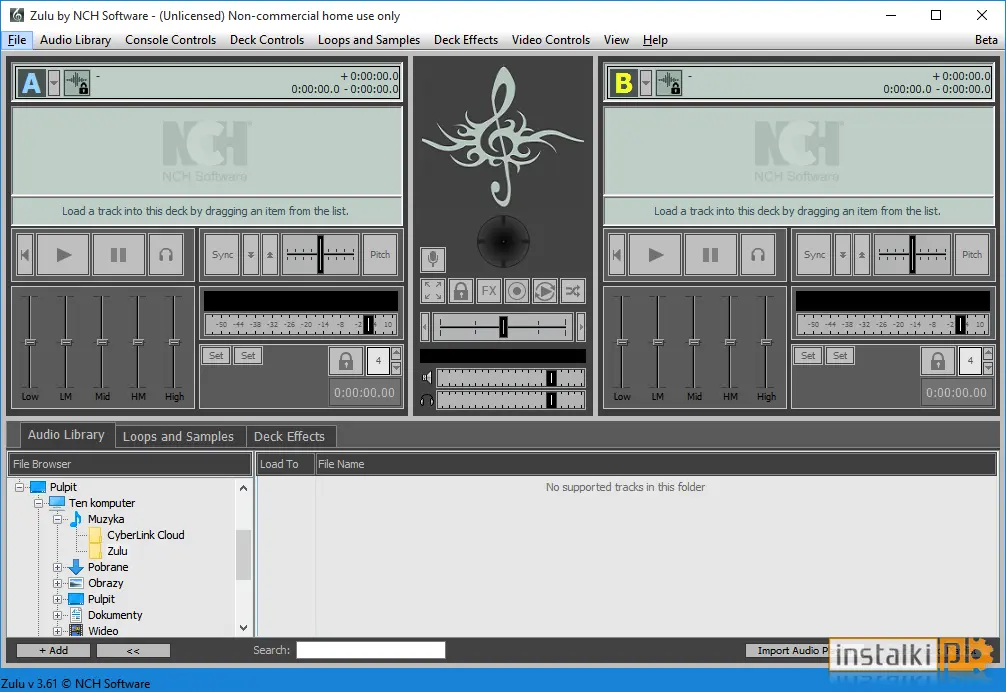Nudge crossfader right with arrow button

581,327
